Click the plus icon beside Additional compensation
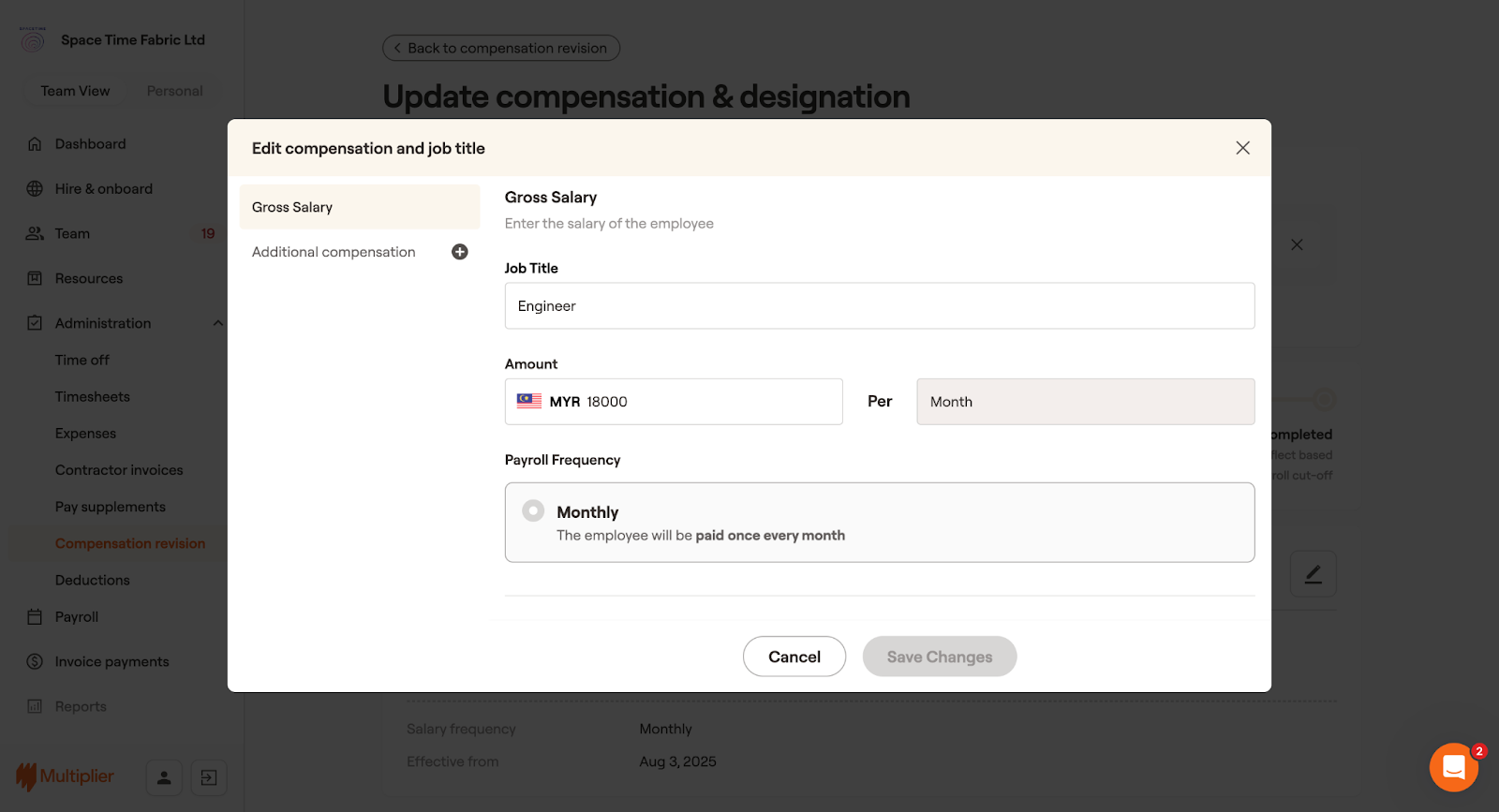The image size is (1499, 812). [x=459, y=252]
